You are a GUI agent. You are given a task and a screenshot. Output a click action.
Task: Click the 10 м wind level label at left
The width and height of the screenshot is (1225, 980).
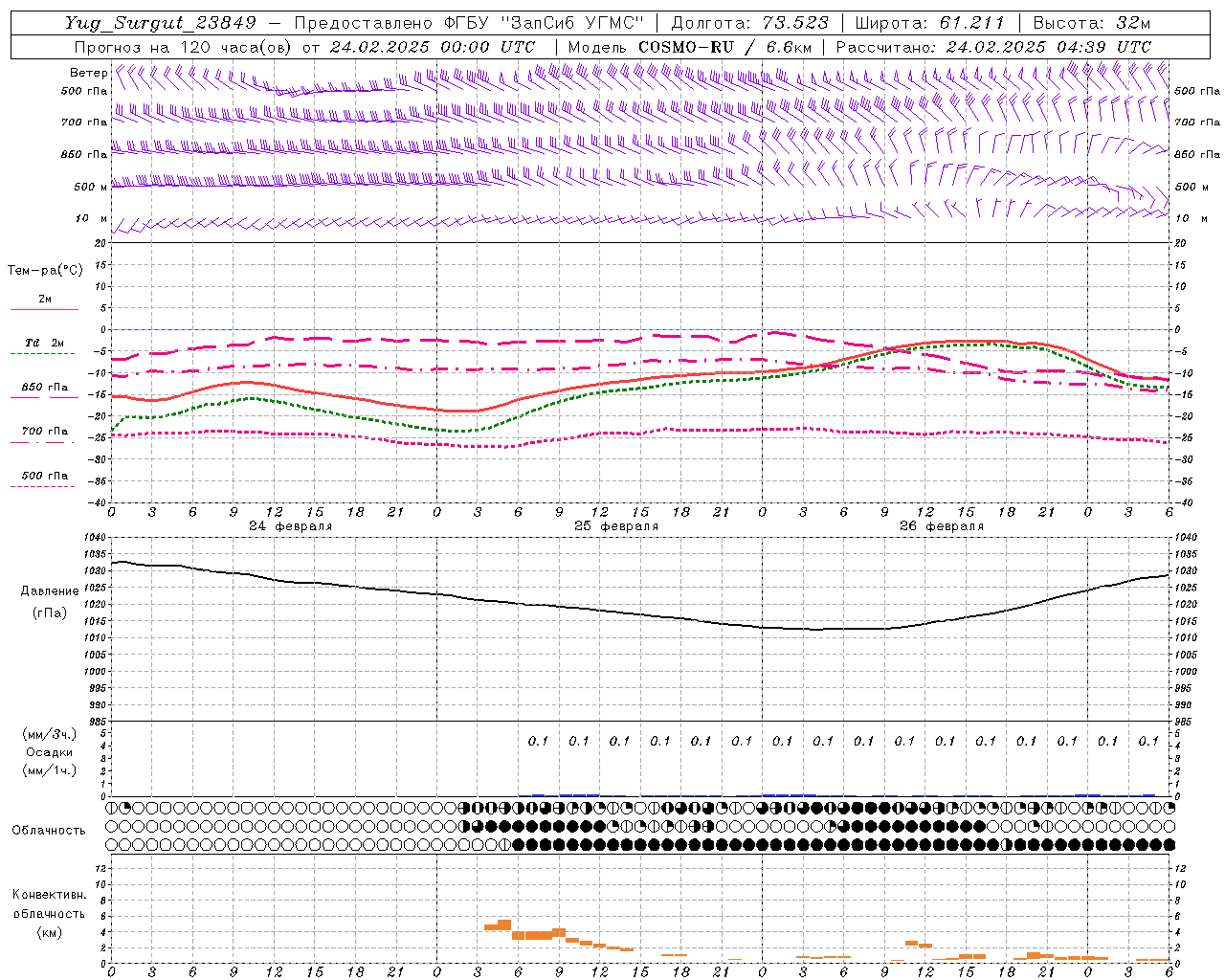point(93,218)
